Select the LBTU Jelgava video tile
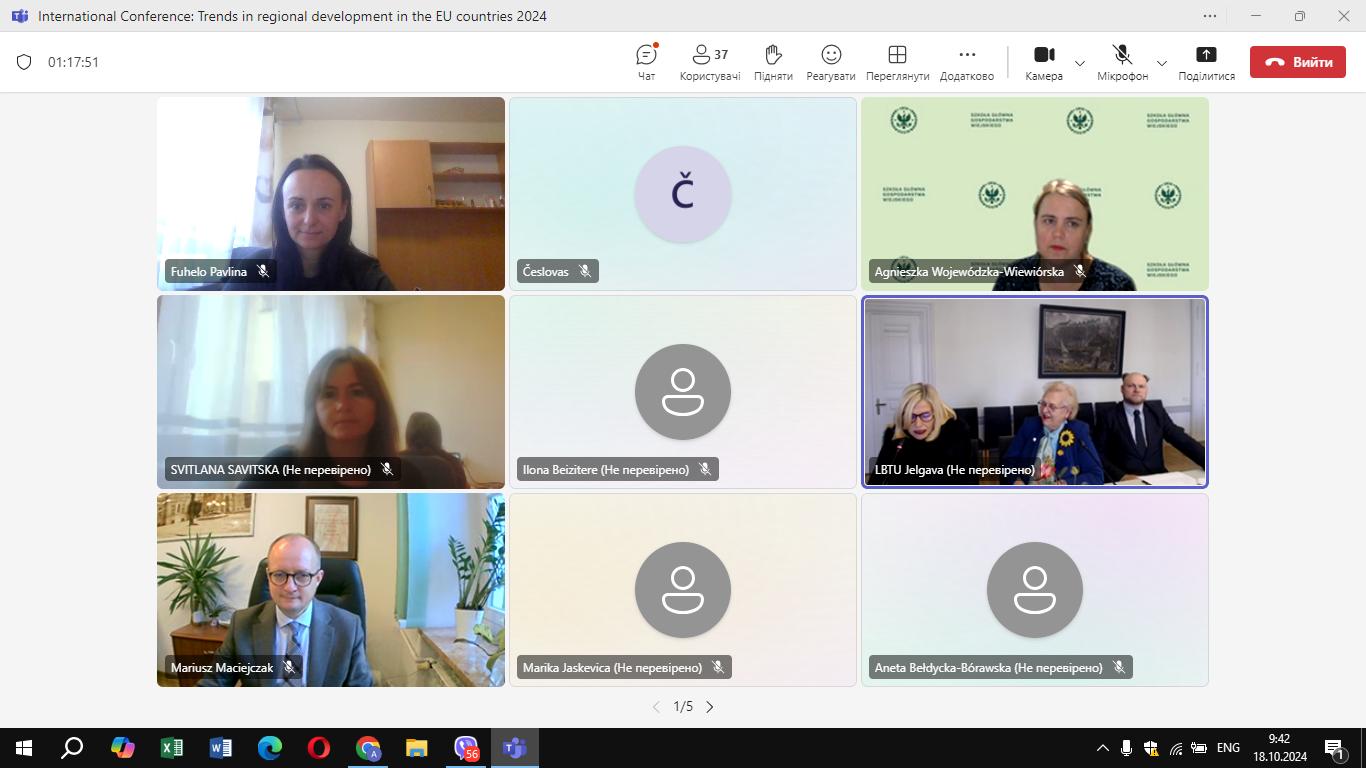Image resolution: width=1366 pixels, height=768 pixels. pos(1034,391)
